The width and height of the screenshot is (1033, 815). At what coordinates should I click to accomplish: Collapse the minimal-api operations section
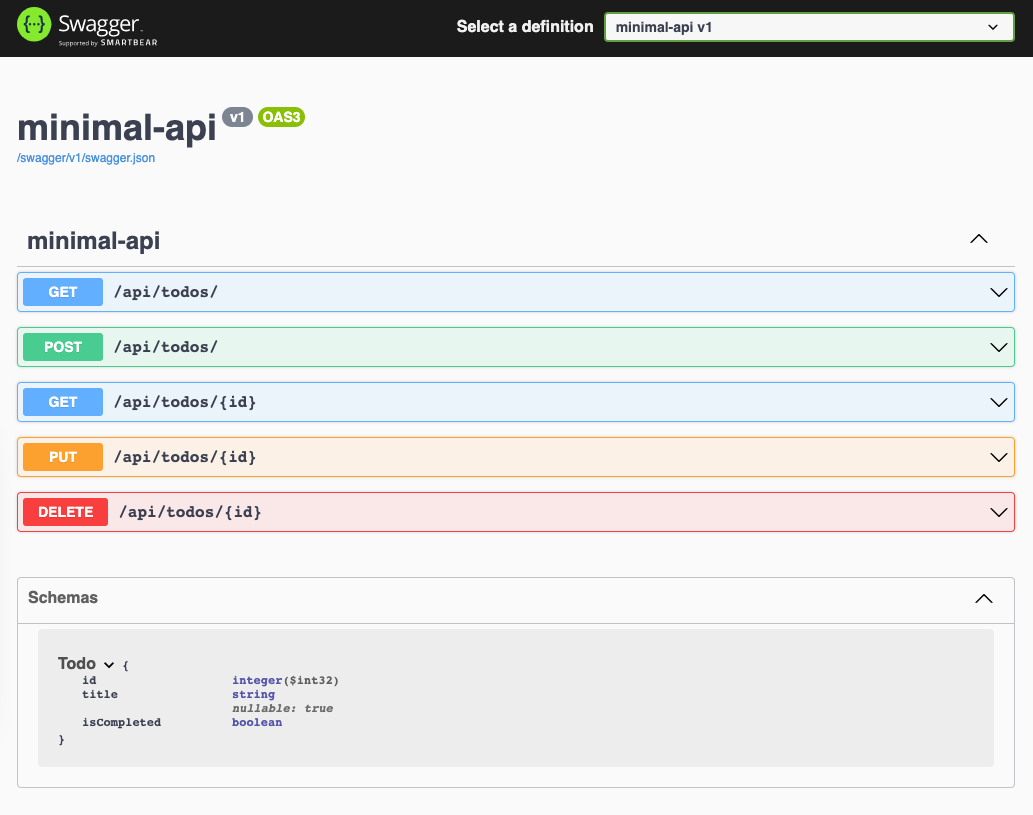[979, 239]
